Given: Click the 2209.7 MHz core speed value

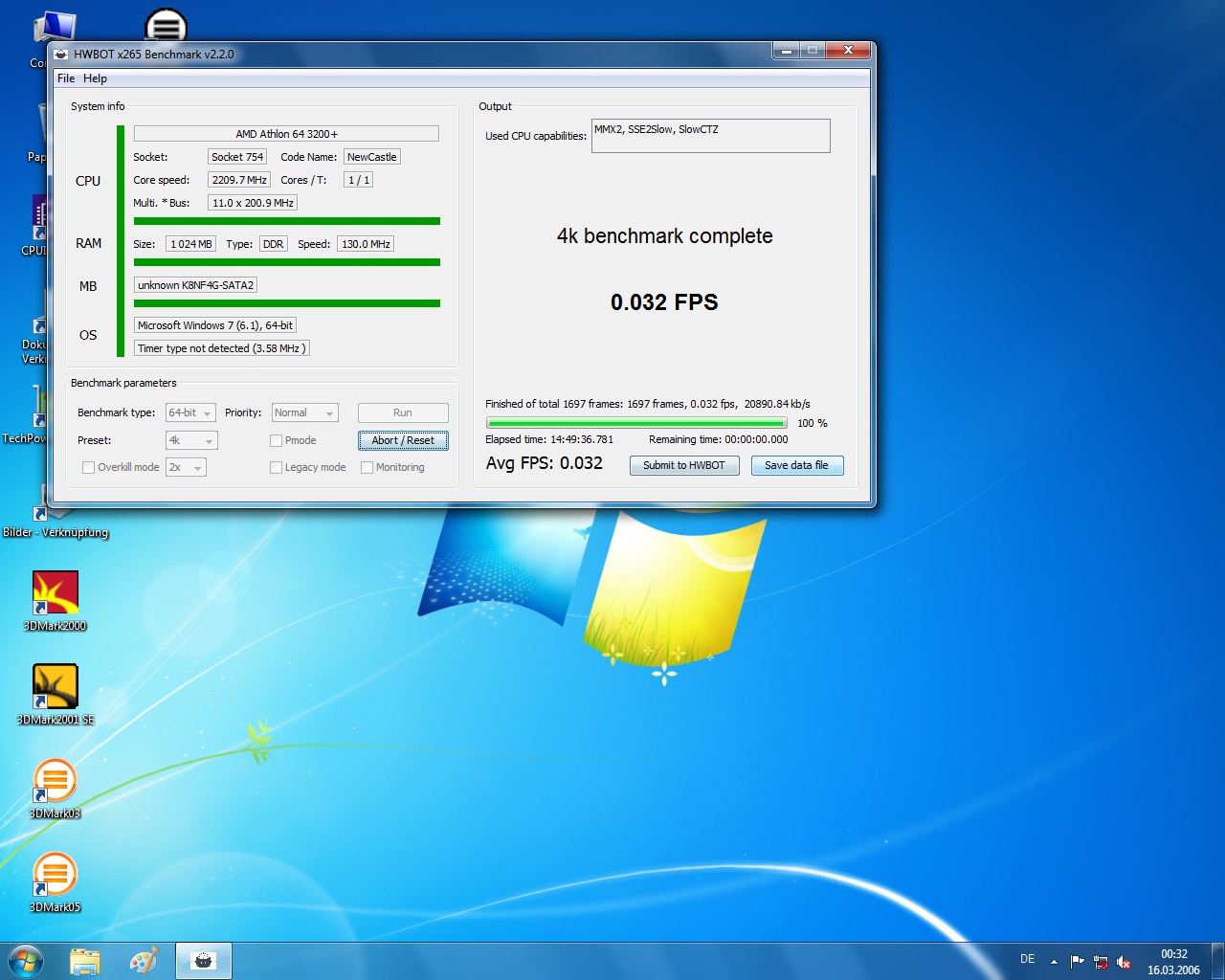Looking at the screenshot, I should pos(239,180).
